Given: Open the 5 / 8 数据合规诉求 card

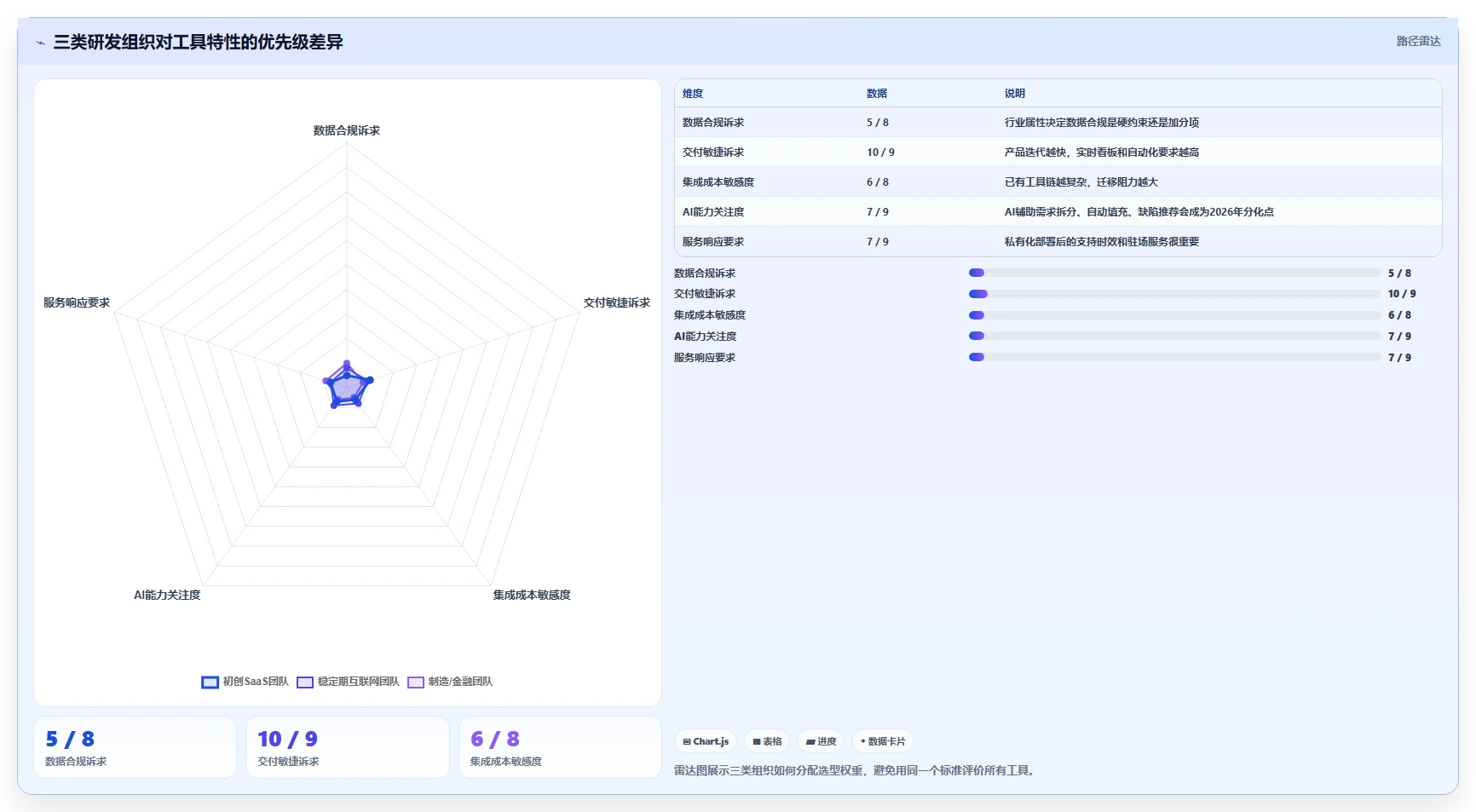Looking at the screenshot, I should point(135,747).
